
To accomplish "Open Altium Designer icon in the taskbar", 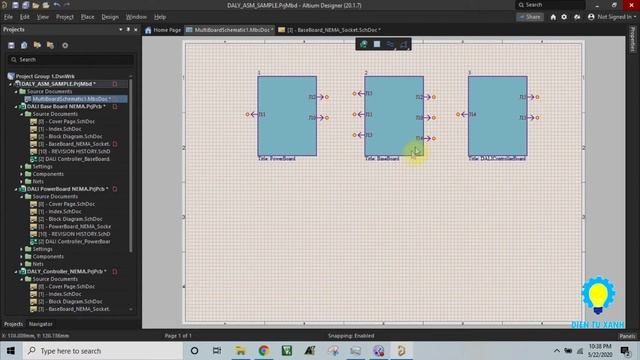I will tap(401, 351).
